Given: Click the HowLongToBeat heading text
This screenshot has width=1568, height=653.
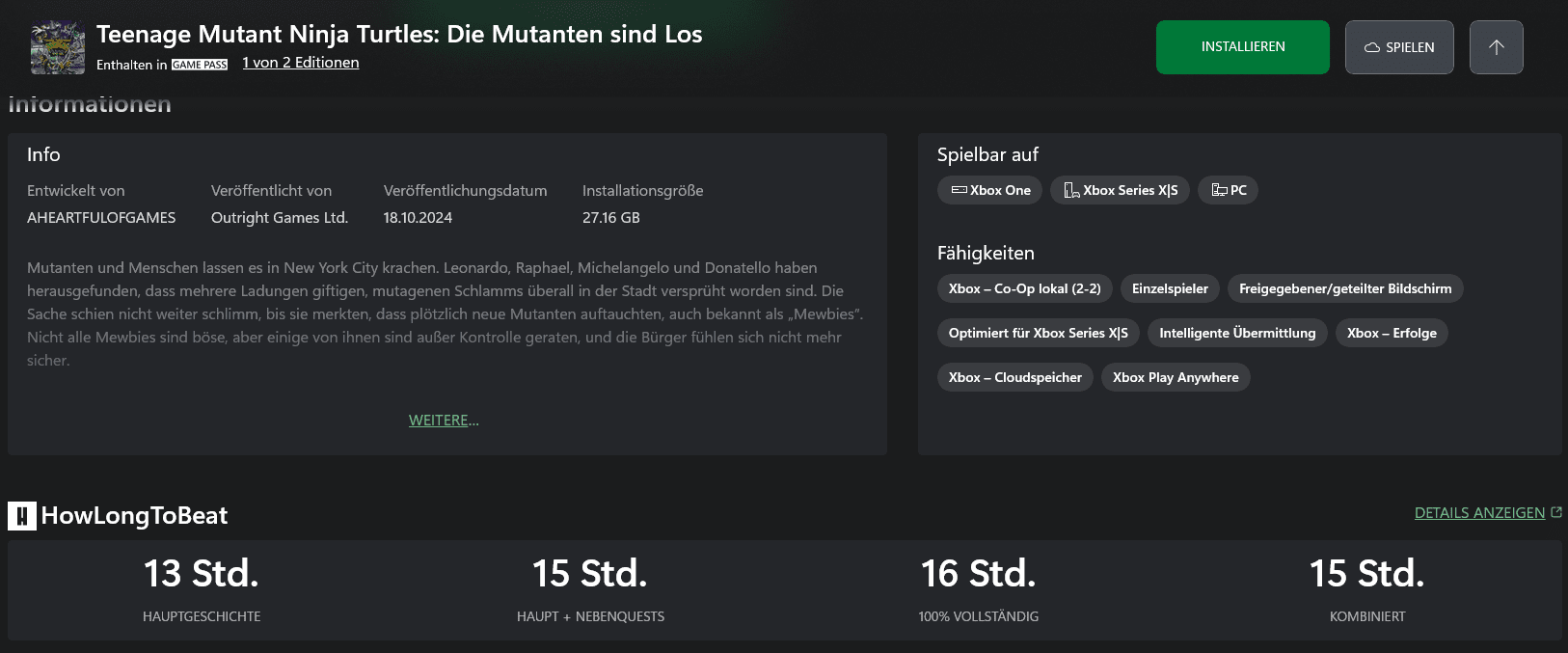Looking at the screenshot, I should click(134, 516).
